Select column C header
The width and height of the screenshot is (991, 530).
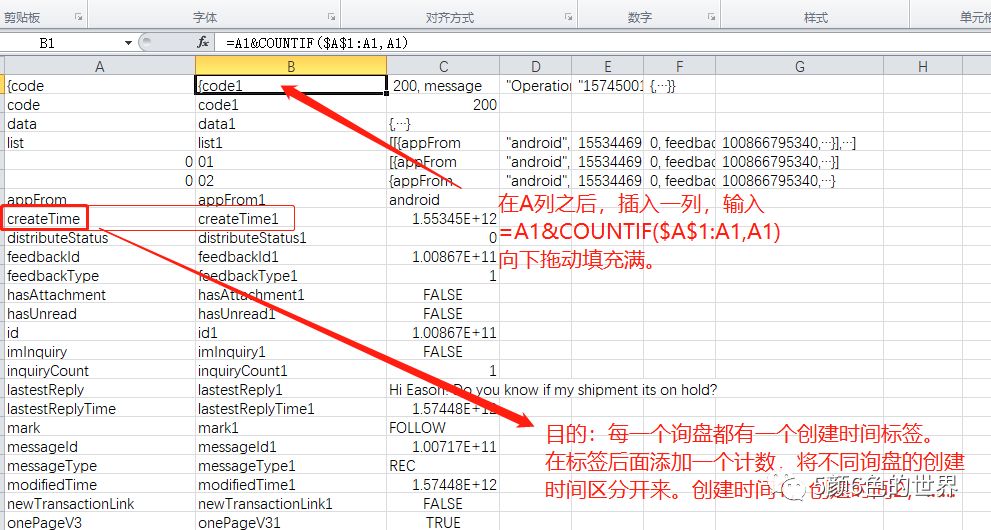click(x=443, y=66)
